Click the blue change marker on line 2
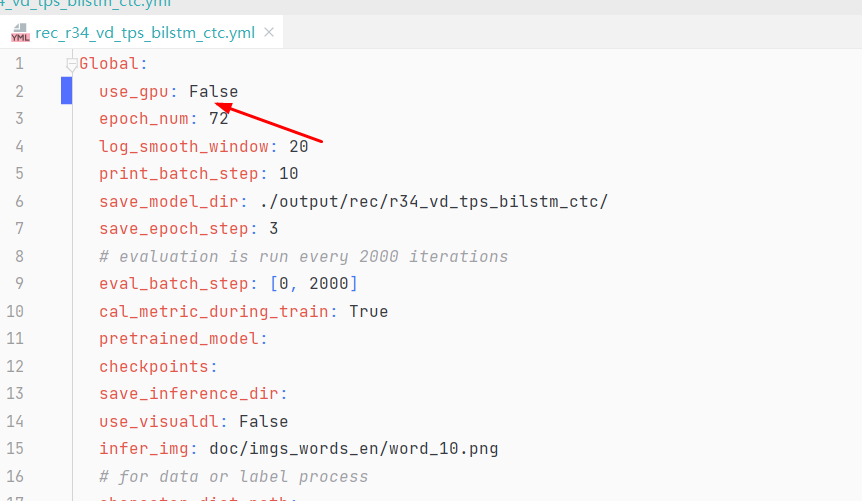 pyautogui.click(x=66, y=92)
